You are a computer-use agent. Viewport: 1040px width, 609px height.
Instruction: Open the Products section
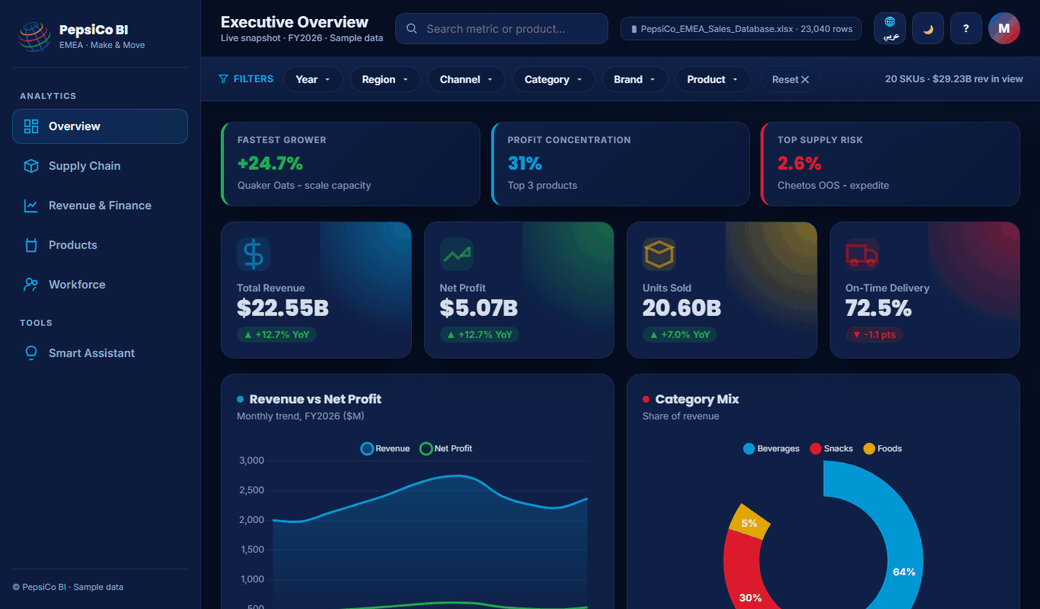click(x=100, y=245)
